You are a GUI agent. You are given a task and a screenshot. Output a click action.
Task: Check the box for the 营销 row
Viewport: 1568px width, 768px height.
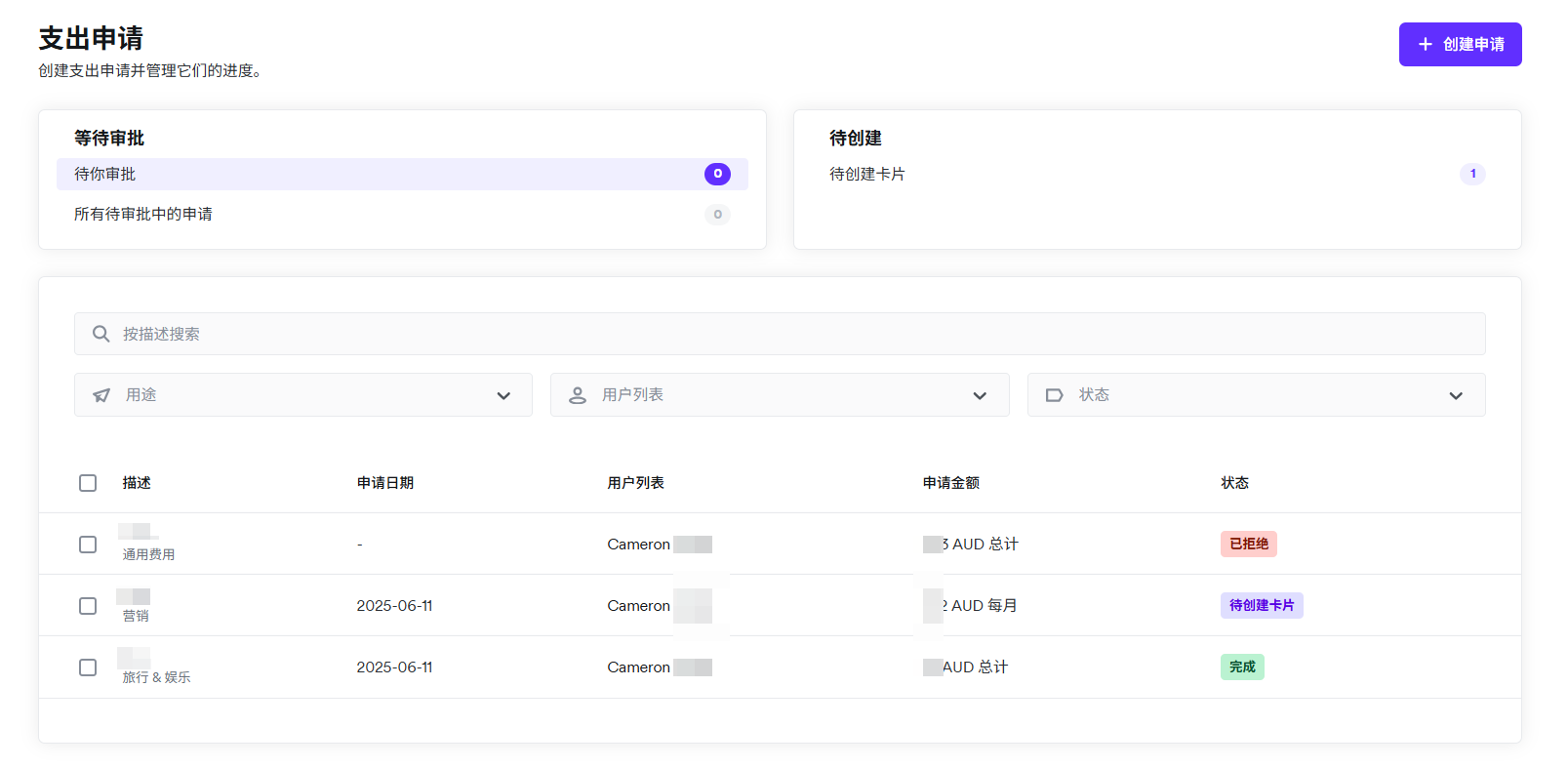pos(88,606)
